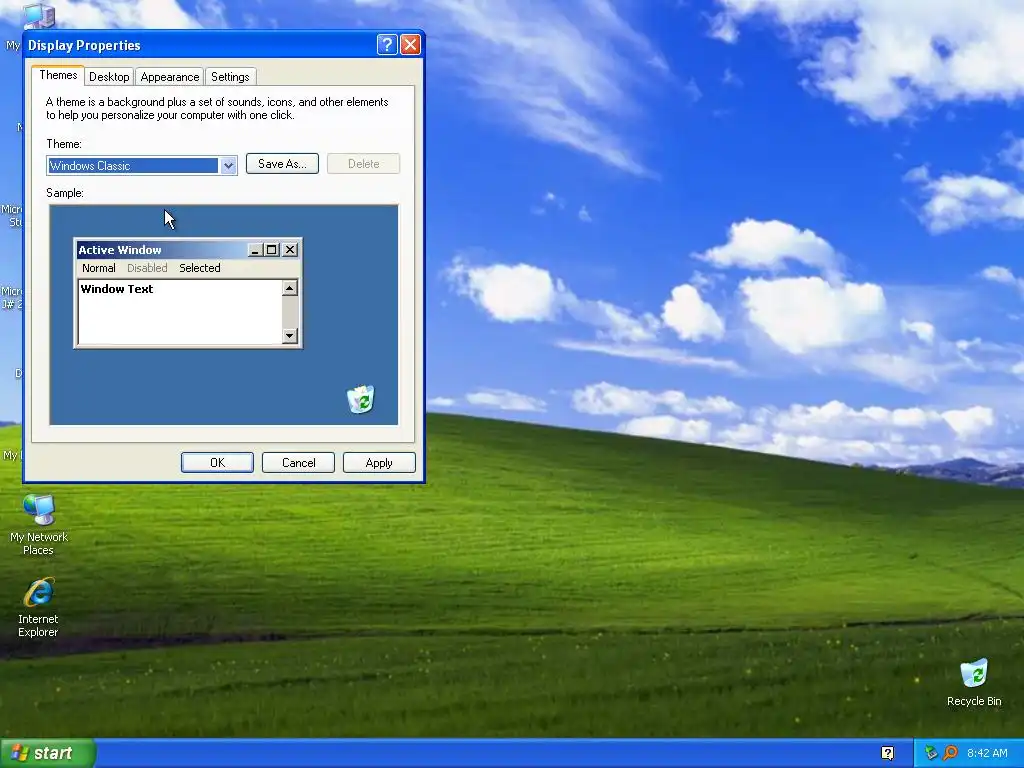
Task: Click the 8:42 AM clock in the tray
Action: coord(987,753)
